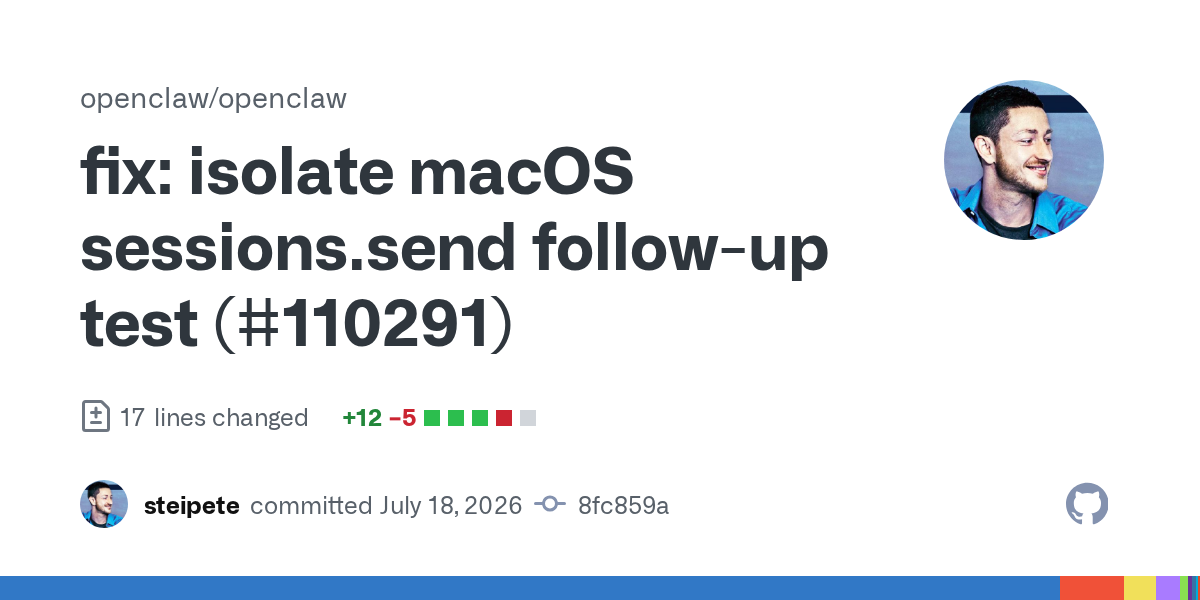Click the steipete username

191,505
